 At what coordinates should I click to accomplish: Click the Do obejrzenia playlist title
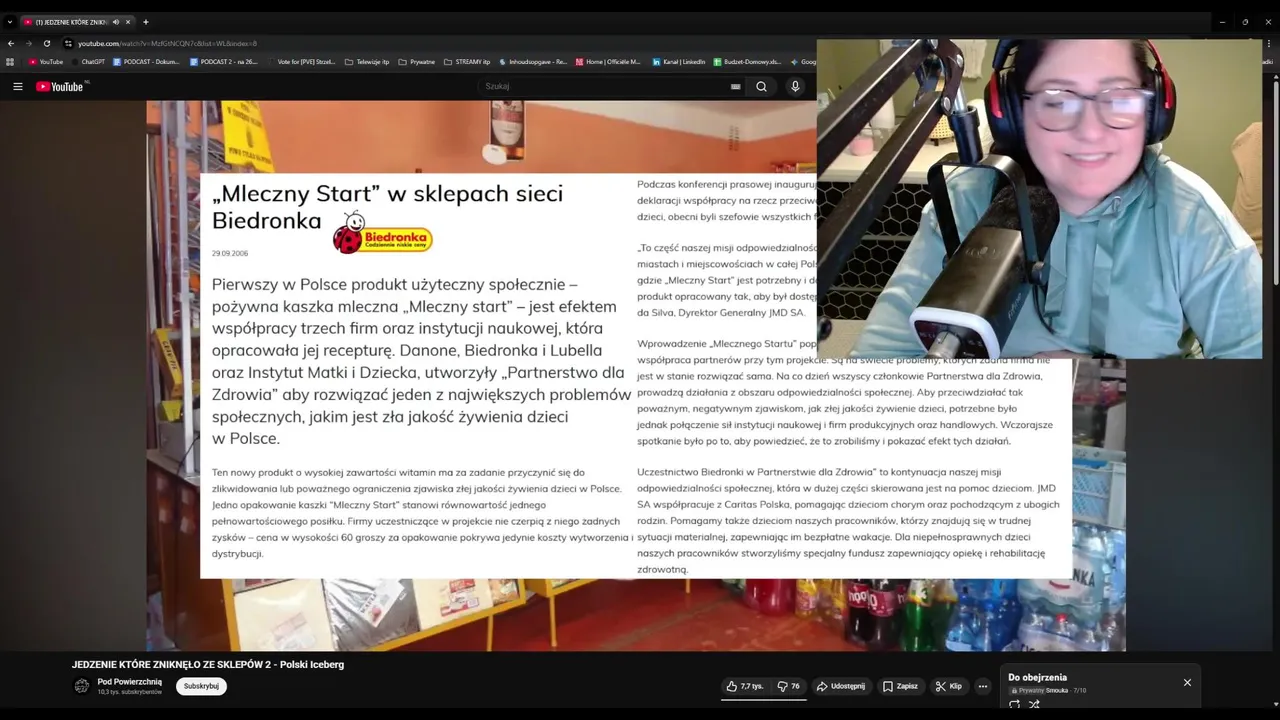tap(1038, 677)
